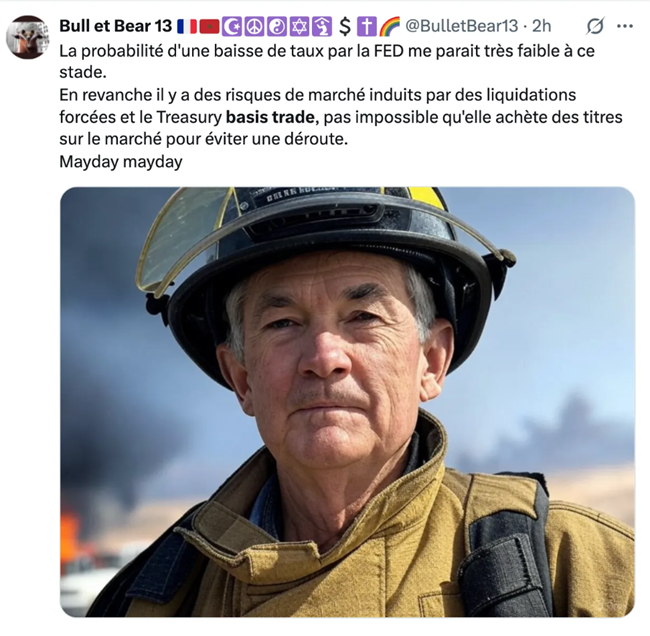Open the Grok explain-post icon
This screenshot has height=636, width=650.
tap(595, 27)
